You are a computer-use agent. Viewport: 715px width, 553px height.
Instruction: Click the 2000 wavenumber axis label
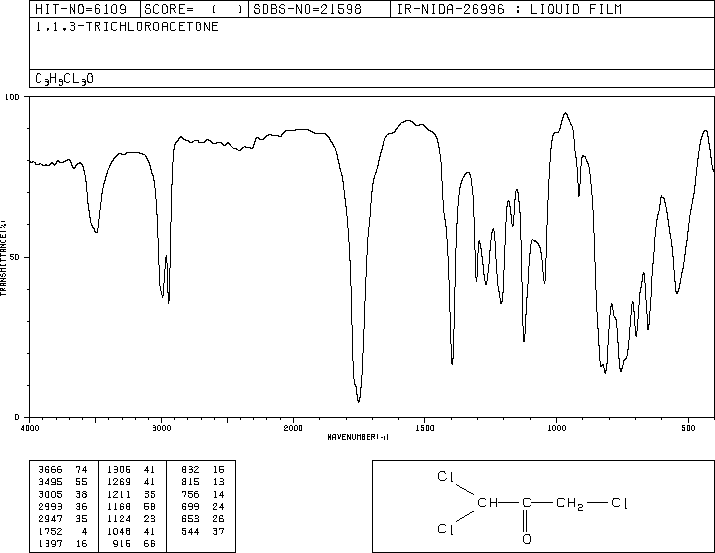[x=293, y=428]
